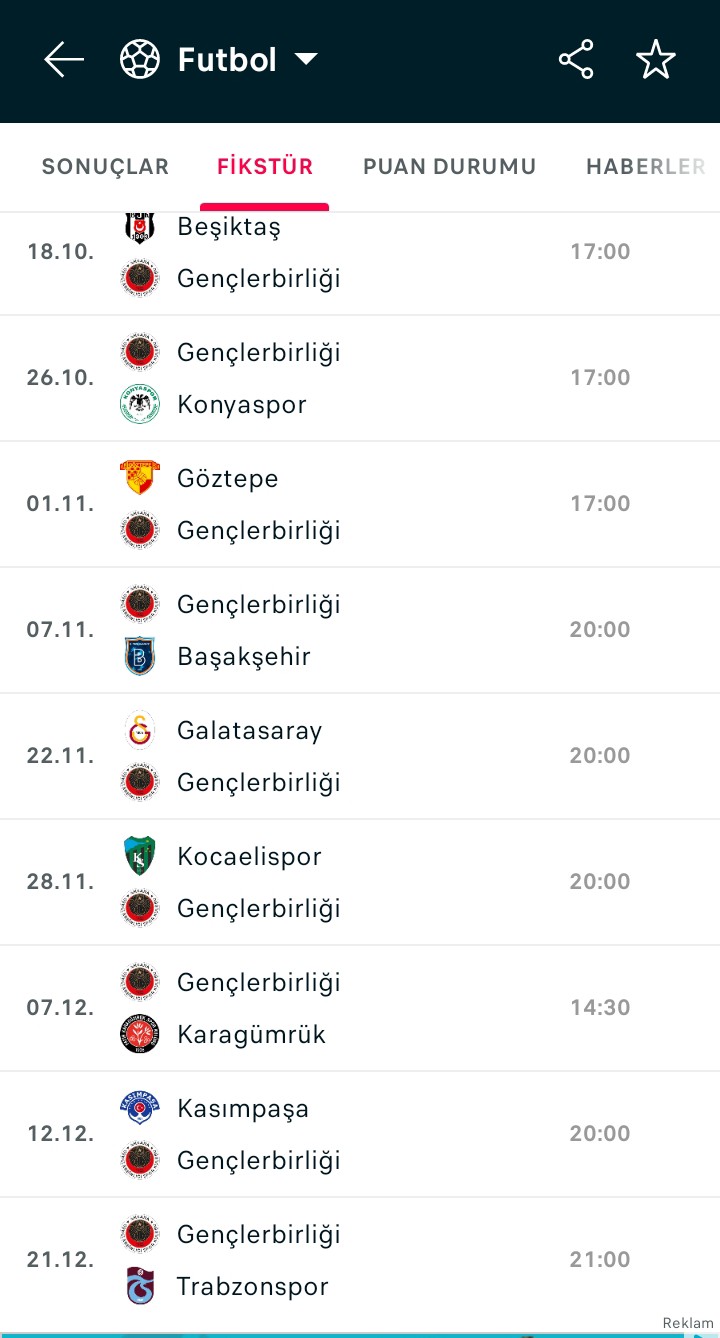Image resolution: width=720 pixels, height=1338 pixels.
Task: Open the PUAN DURUMU tab
Action: pos(449,167)
